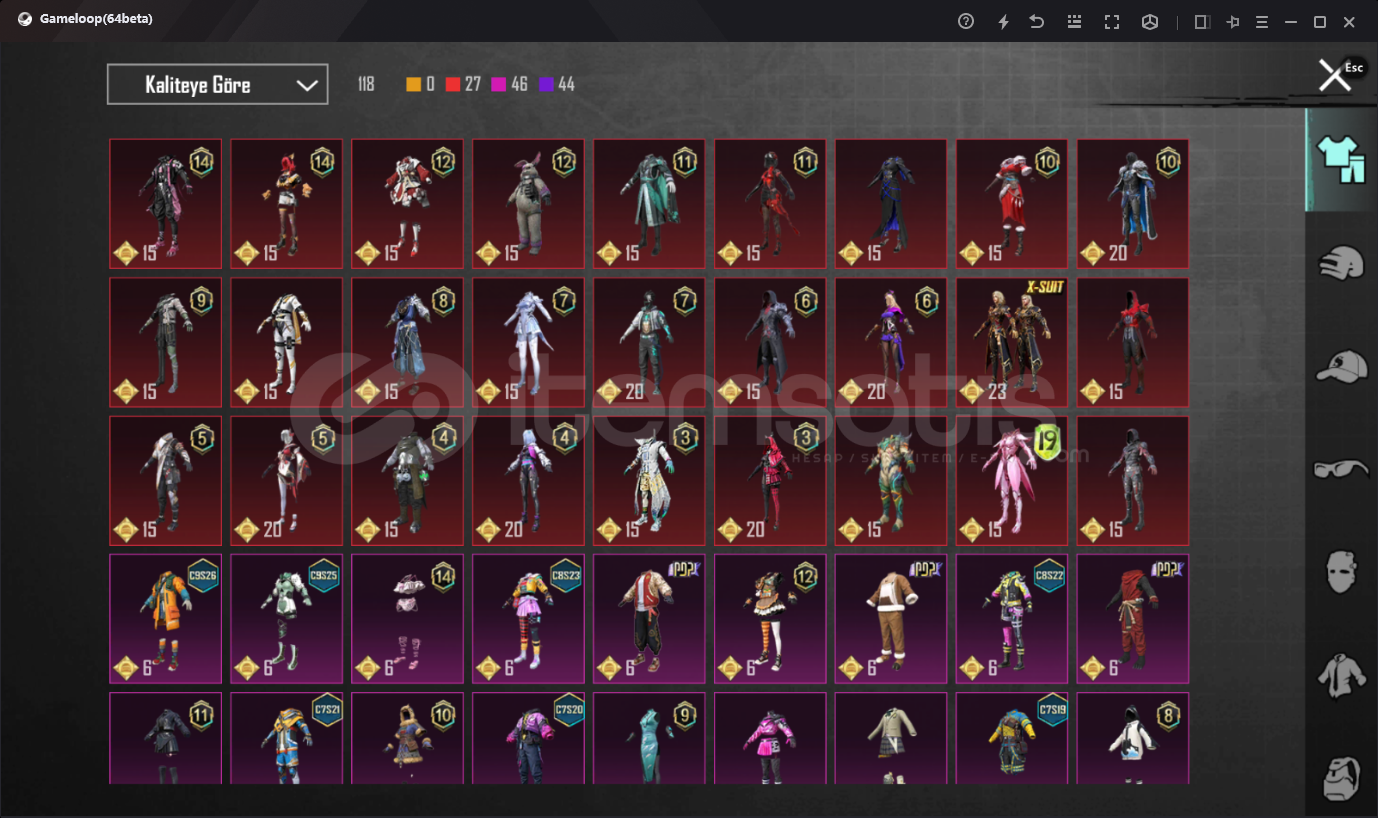Open the glasses category icon
The width and height of the screenshot is (1378, 818).
[x=1341, y=469]
